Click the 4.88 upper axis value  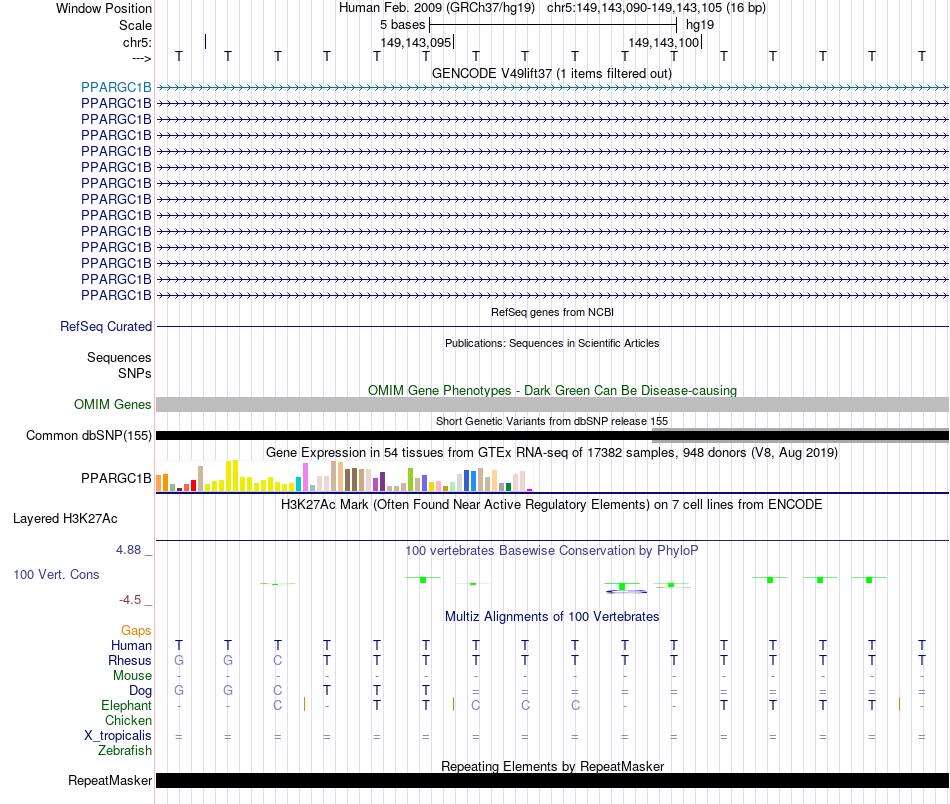pyautogui.click(x=128, y=550)
